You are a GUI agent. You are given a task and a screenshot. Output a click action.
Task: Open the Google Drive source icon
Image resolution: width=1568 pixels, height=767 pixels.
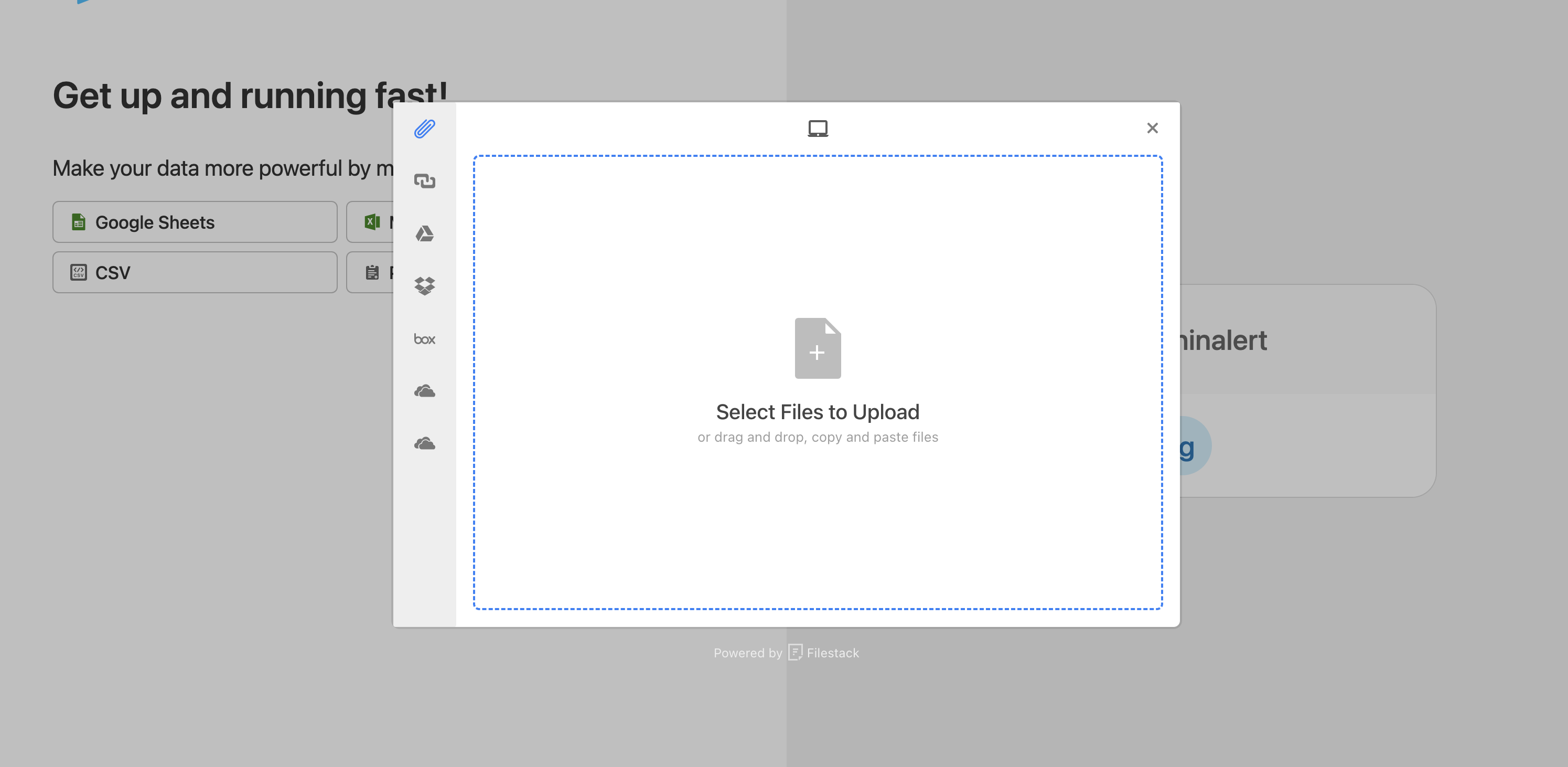[424, 233]
